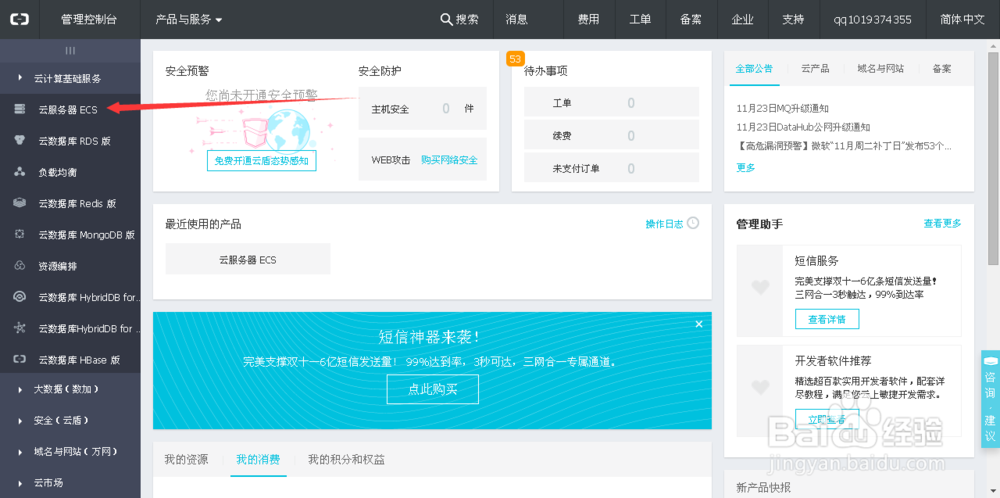1000x498 pixels.
Task: Click 查看详情 button under 短信服务
Action: tap(827, 319)
